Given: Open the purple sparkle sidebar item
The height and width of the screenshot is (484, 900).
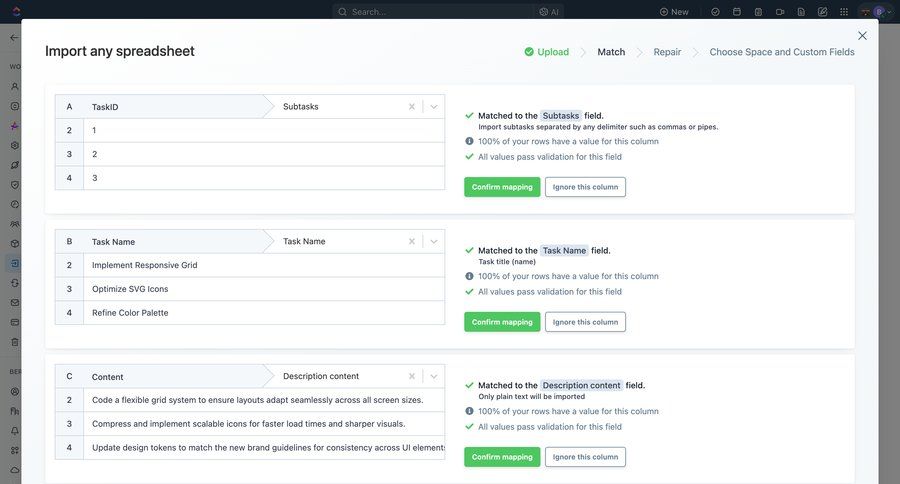Looking at the screenshot, I should point(15,126).
